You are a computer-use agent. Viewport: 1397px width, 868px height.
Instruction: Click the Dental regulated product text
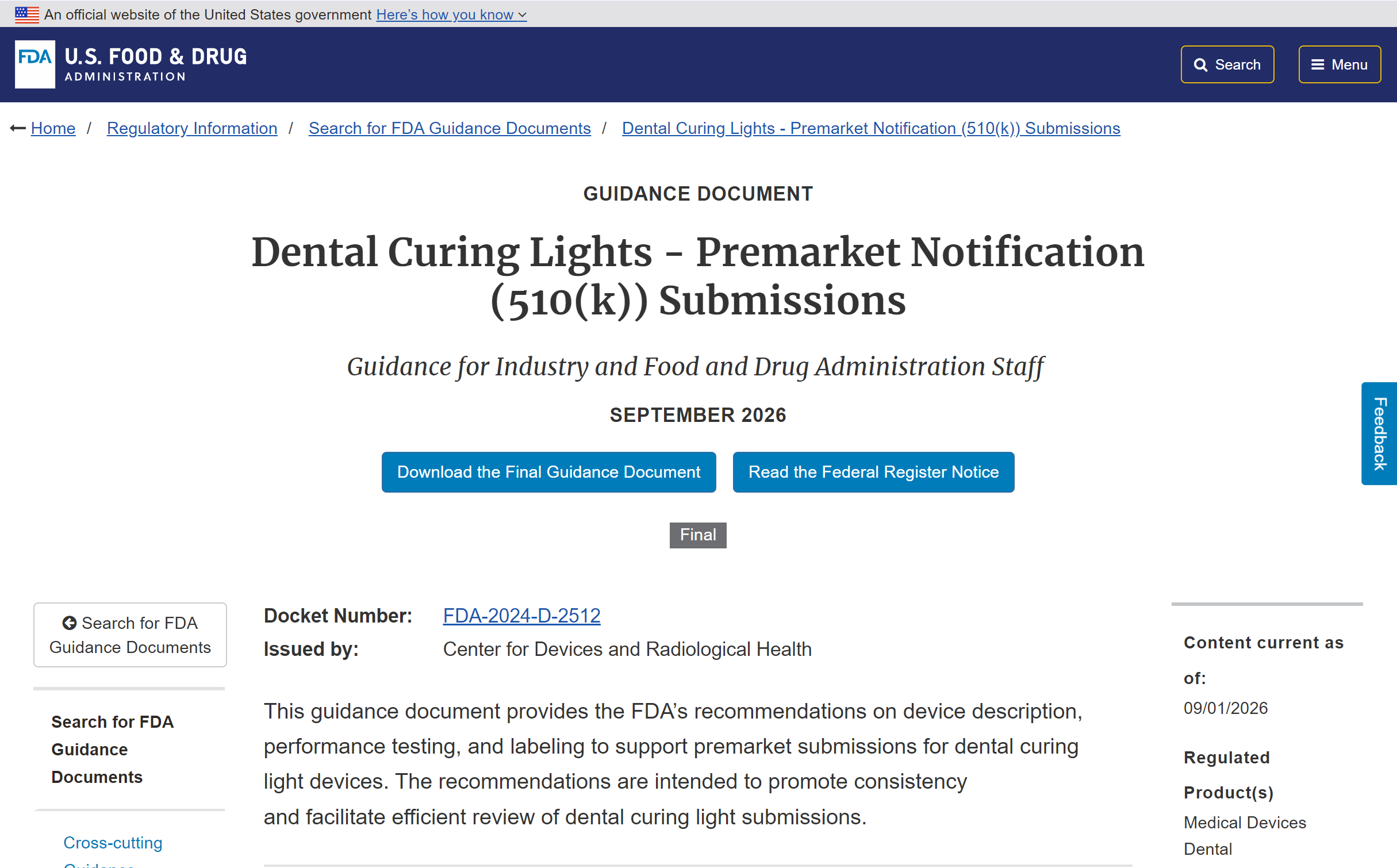click(x=1208, y=849)
